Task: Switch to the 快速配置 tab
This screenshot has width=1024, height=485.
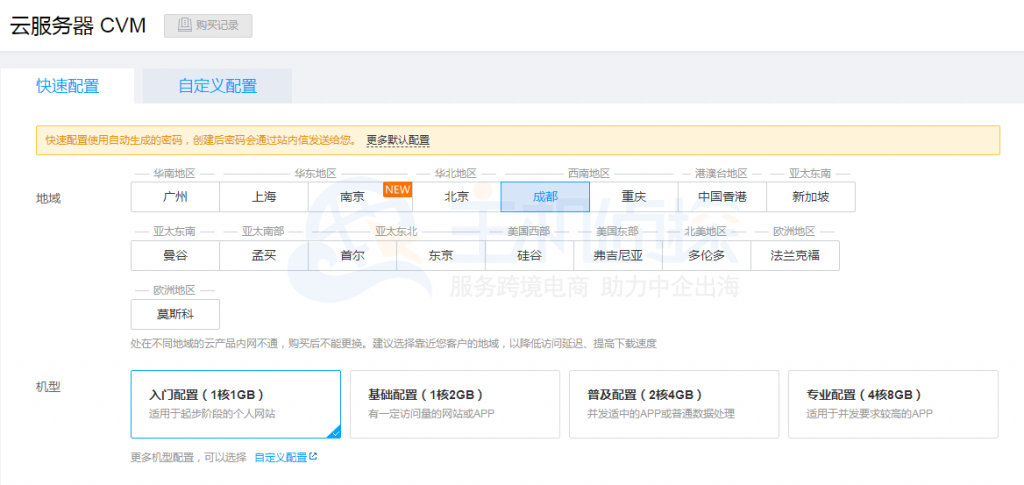Action: pyautogui.click(x=67, y=86)
